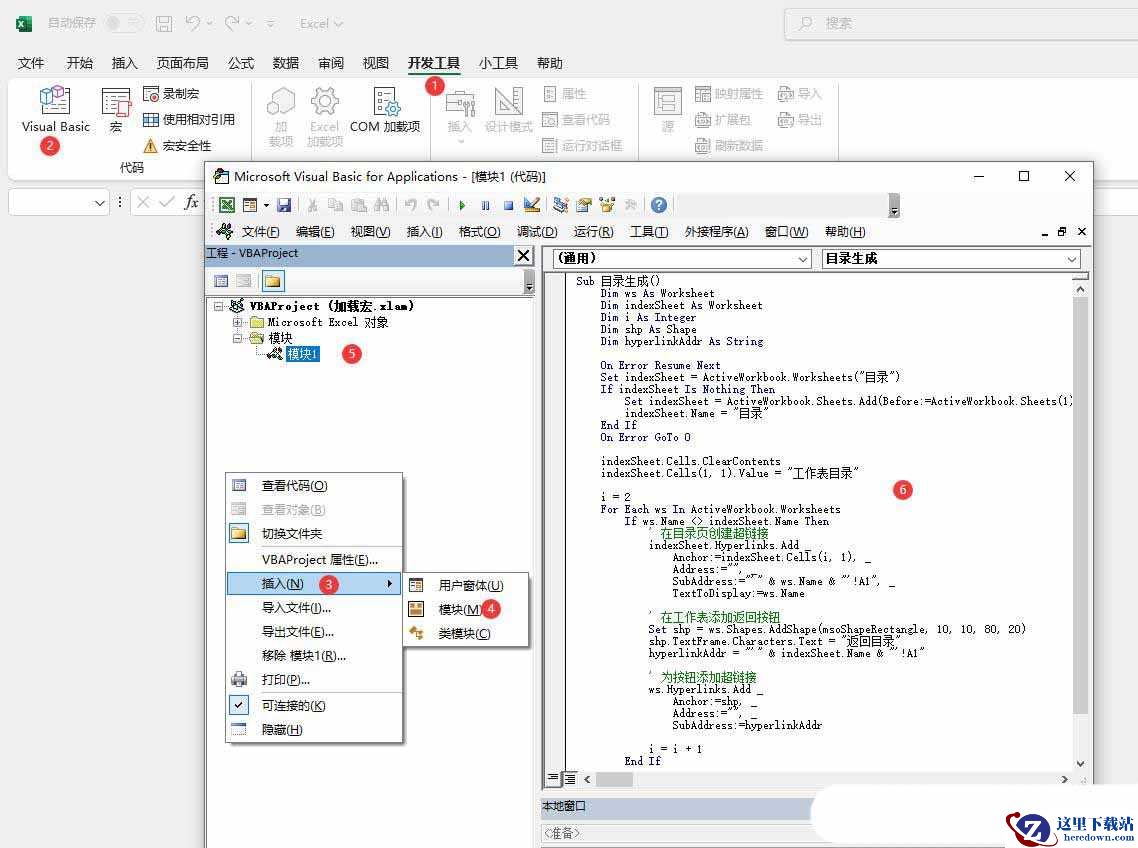This screenshot has height=848, width=1138.
Task: Choose 移除 模块1(R)... in context menu
Action: [314, 656]
